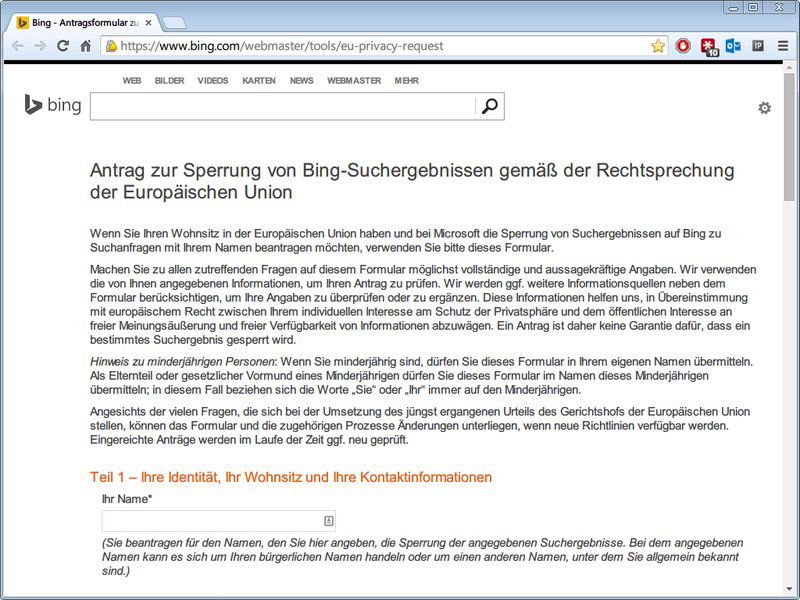Bookmark the page with the star icon
The width and height of the screenshot is (800, 600).
pyautogui.click(x=658, y=46)
